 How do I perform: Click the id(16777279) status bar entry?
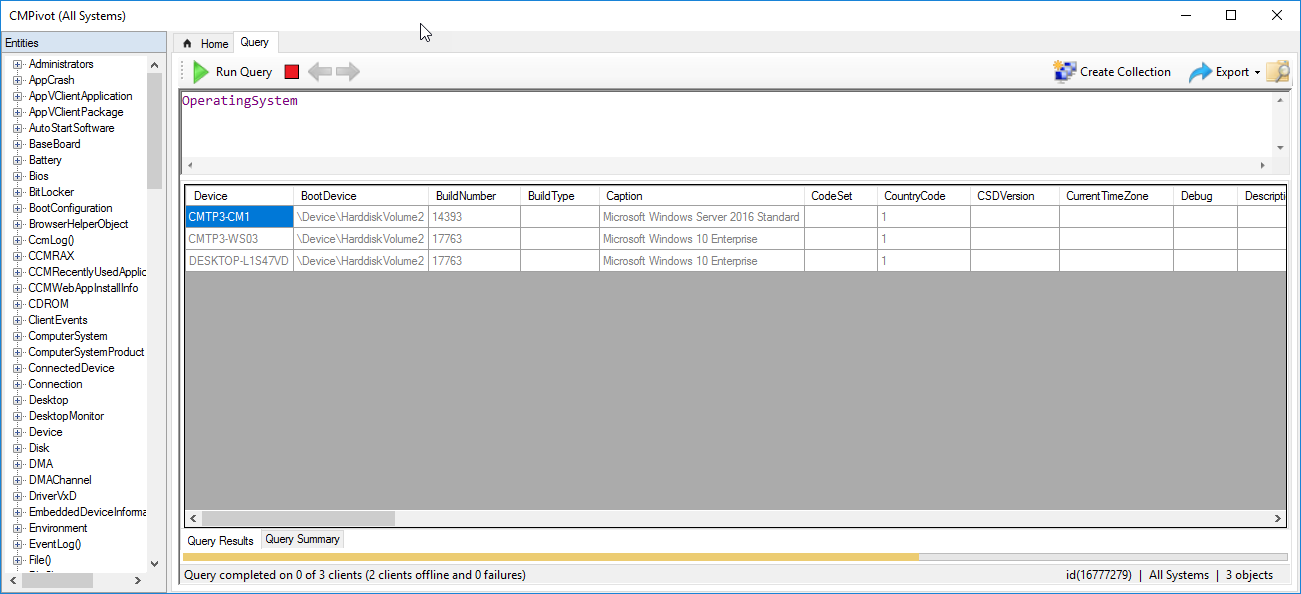tap(1099, 575)
